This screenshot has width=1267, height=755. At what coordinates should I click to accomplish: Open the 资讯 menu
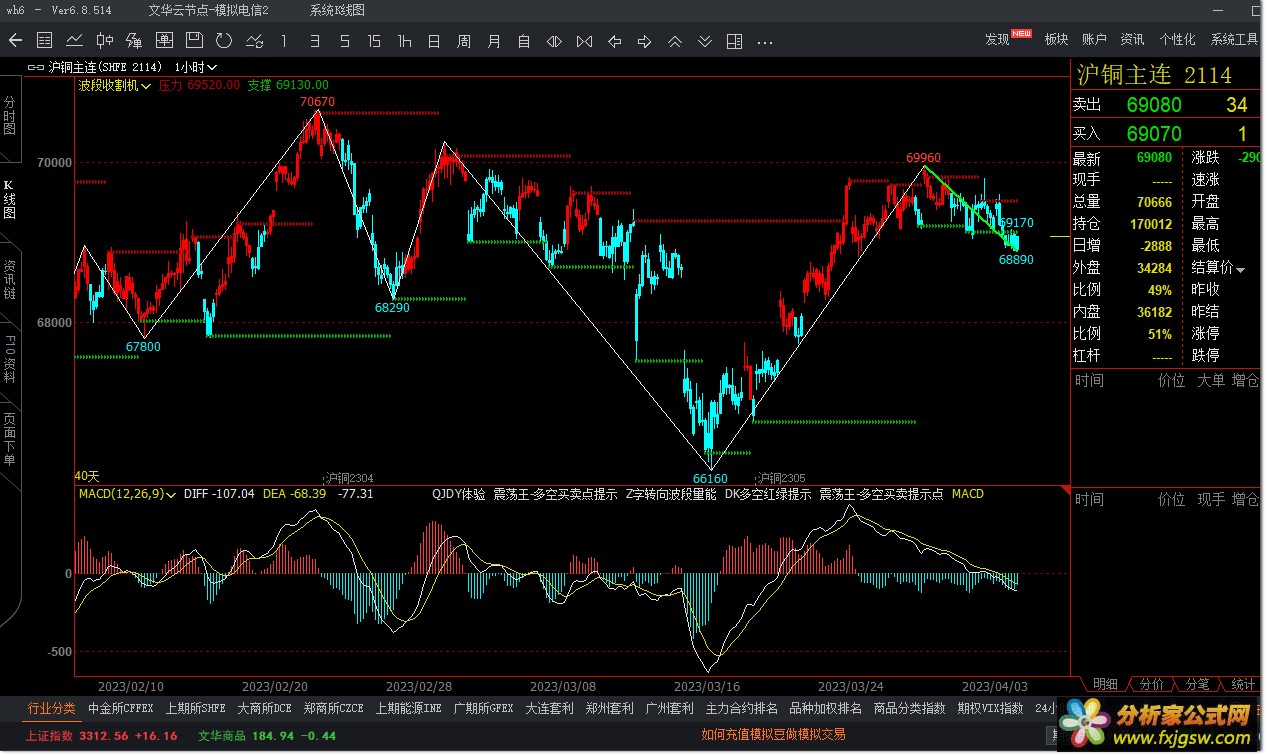pyautogui.click(x=1132, y=39)
